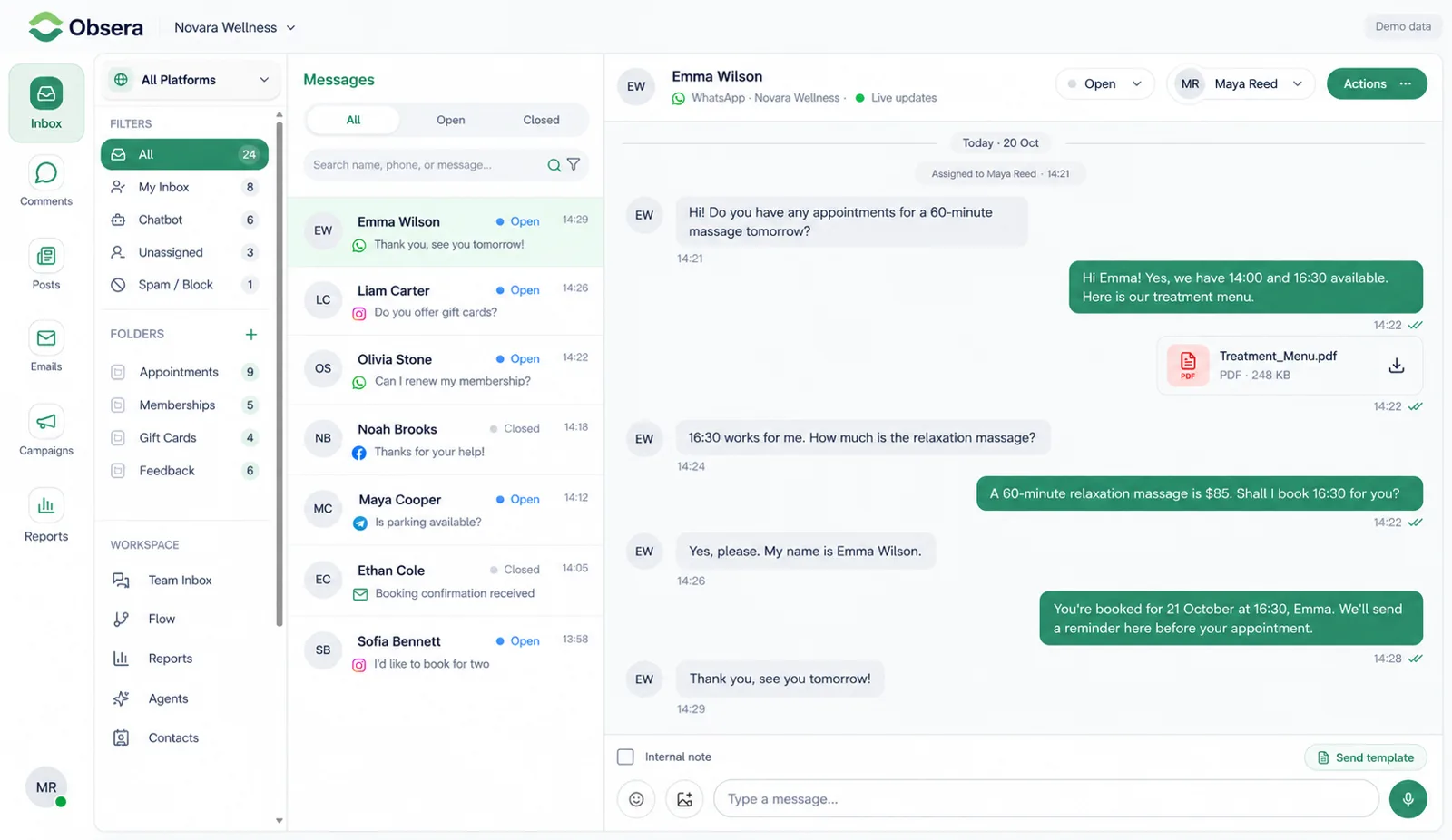This screenshot has height=840, width=1452.
Task: Switch to the Closed messages tab
Action: (x=541, y=120)
